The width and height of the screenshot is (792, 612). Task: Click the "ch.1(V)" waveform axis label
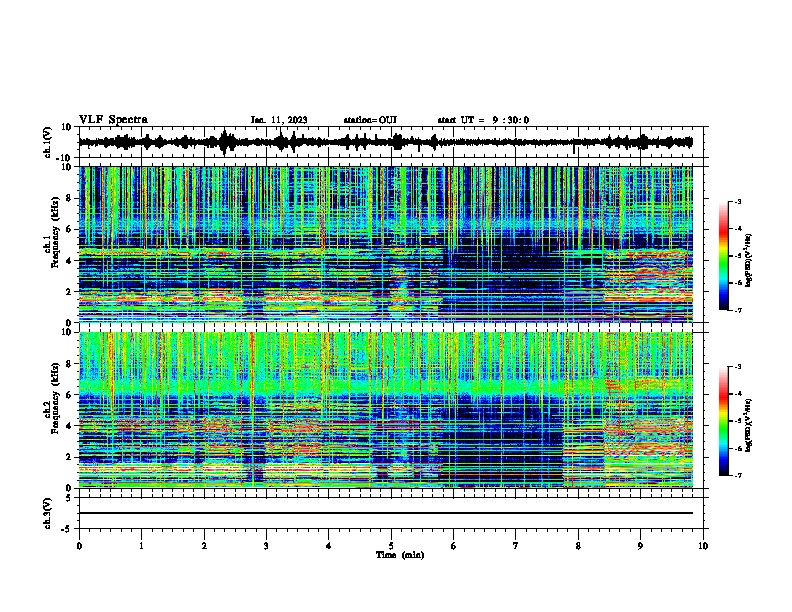pyautogui.click(x=48, y=142)
